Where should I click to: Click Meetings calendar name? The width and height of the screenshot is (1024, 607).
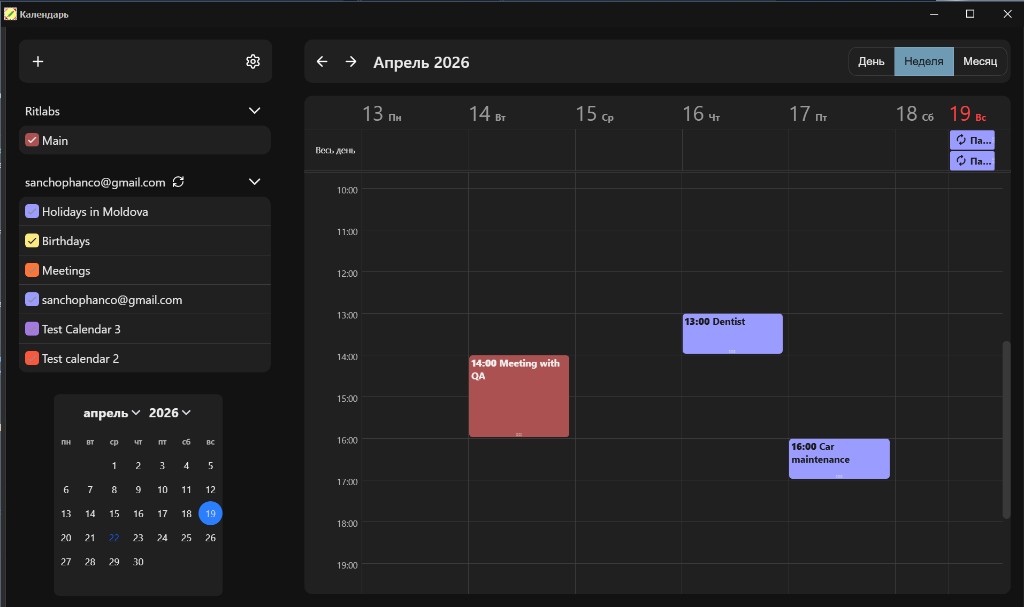coord(66,271)
